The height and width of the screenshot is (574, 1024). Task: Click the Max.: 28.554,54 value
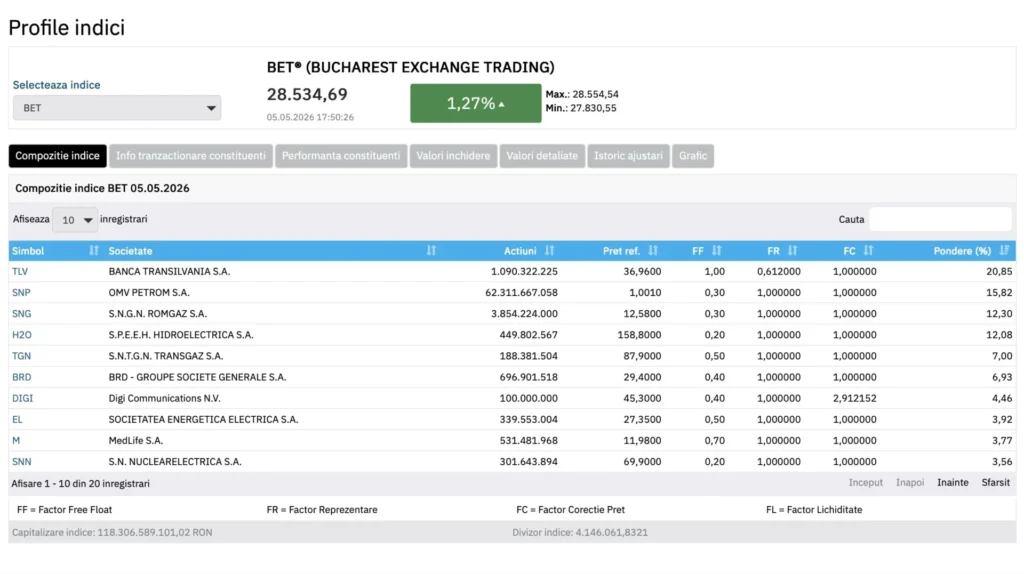582,94
